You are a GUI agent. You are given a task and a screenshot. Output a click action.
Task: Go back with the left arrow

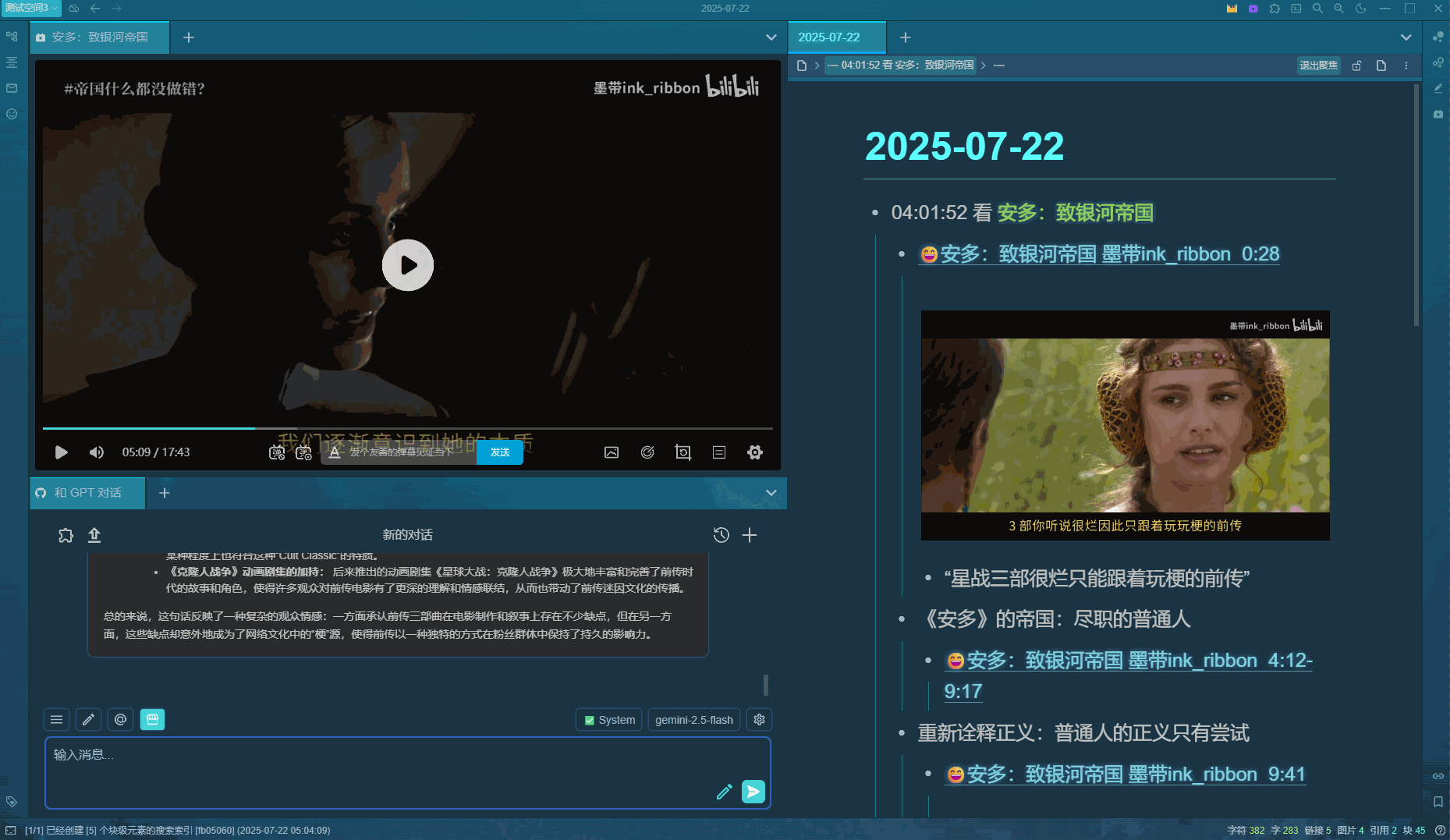click(x=95, y=8)
